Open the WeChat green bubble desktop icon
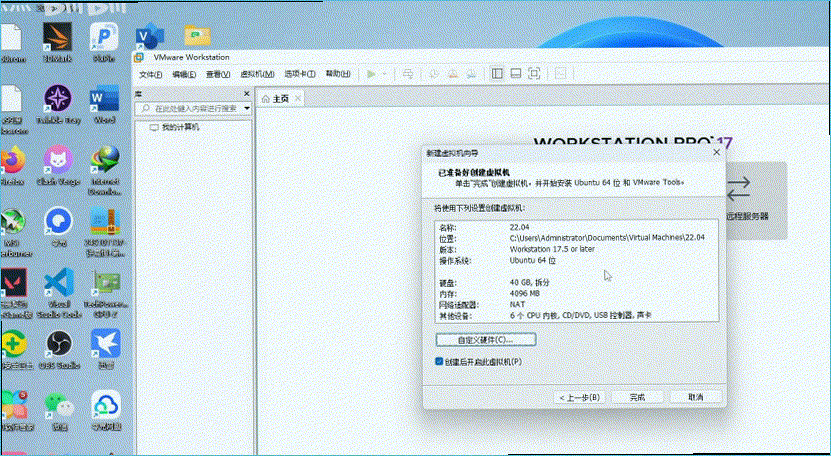 point(59,406)
